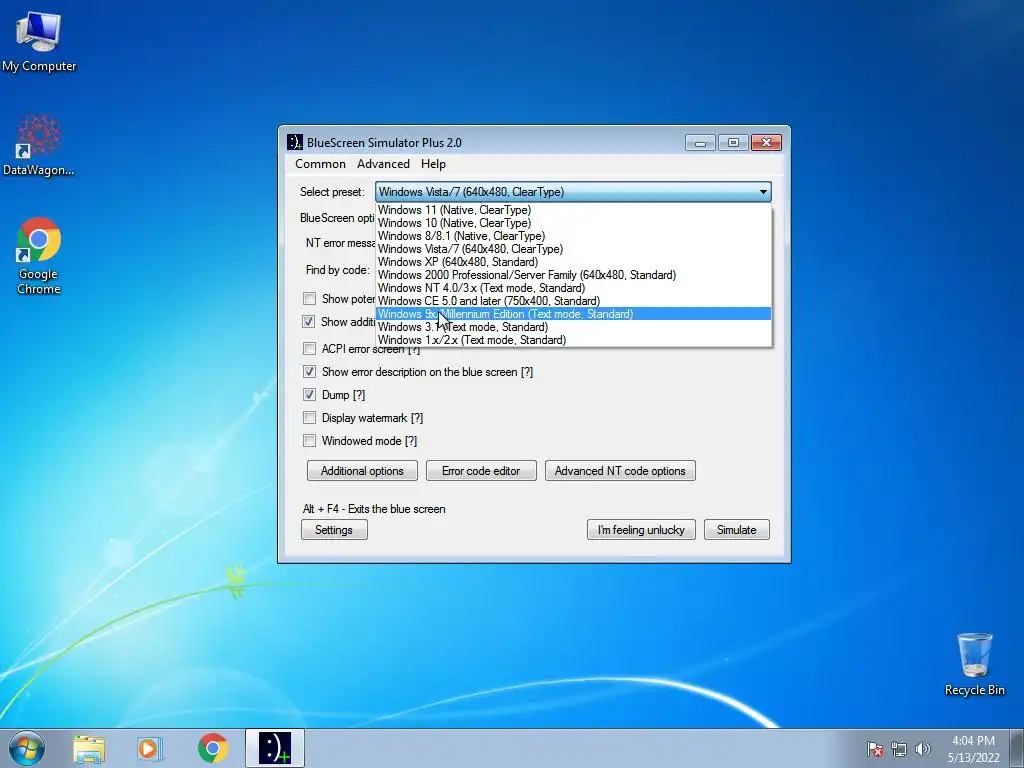
Task: Open My Computer desktop icon
Action: [x=39, y=41]
